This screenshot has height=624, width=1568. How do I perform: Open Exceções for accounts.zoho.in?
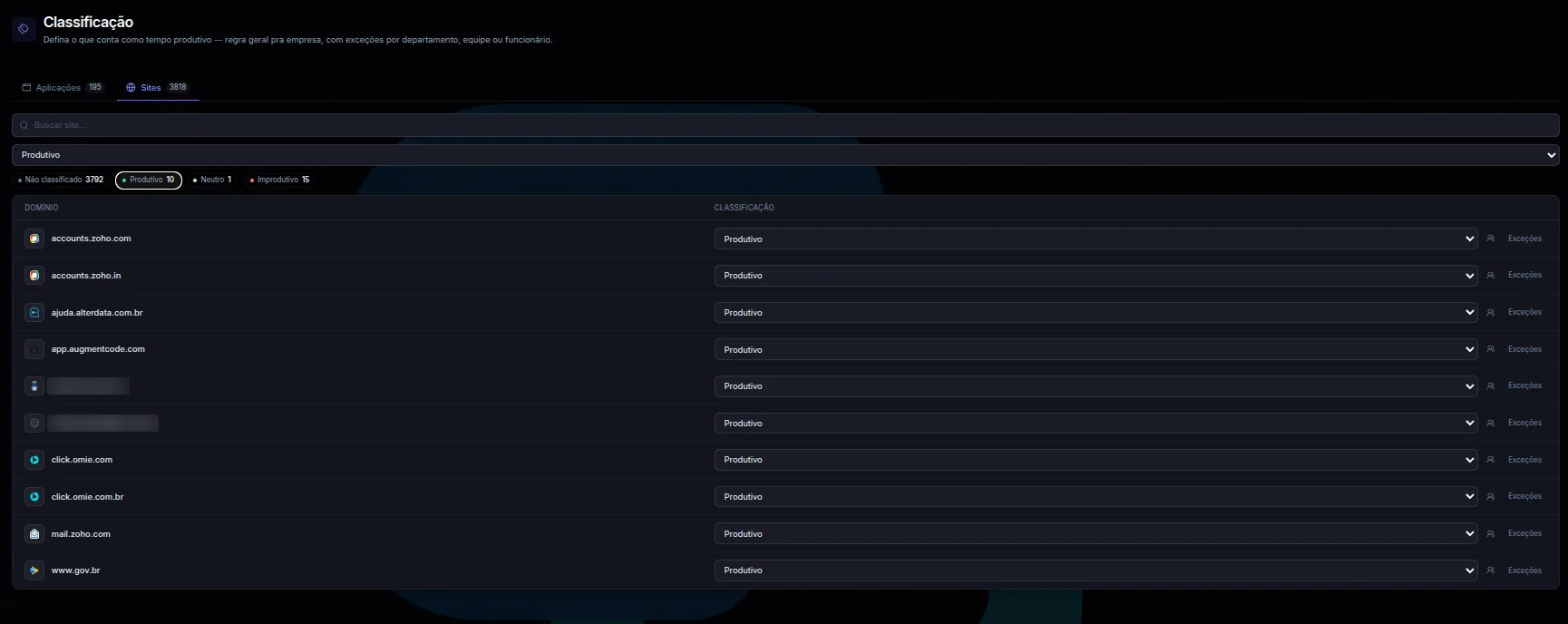[1524, 275]
